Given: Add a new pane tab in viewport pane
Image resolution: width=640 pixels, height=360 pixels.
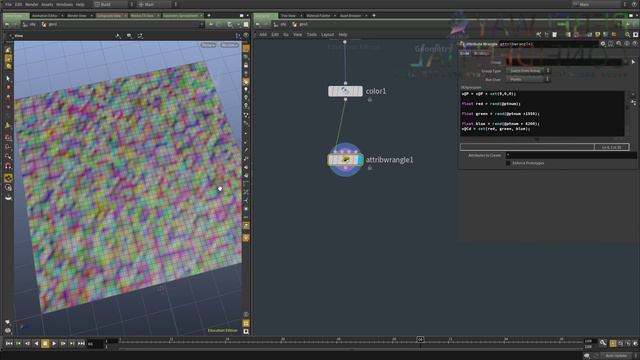Looking at the screenshot, I should [x=209, y=16].
